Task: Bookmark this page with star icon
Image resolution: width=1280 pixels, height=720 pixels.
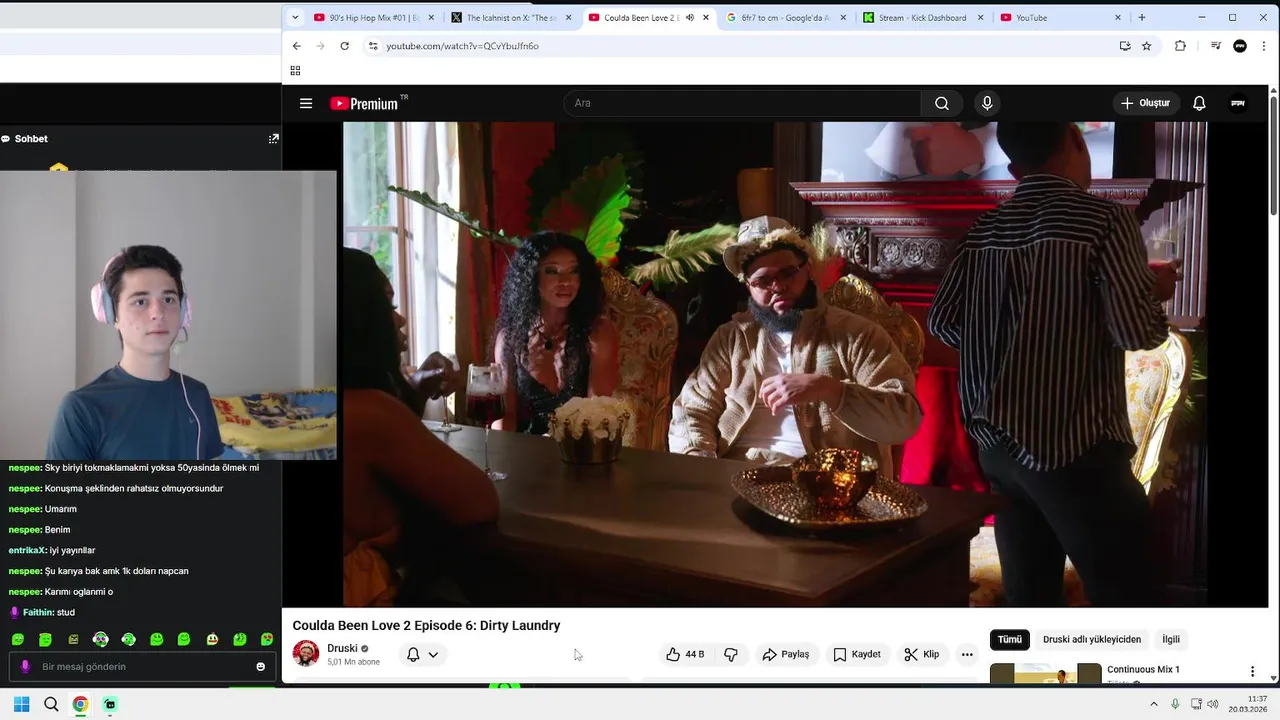Action: pos(1147,46)
